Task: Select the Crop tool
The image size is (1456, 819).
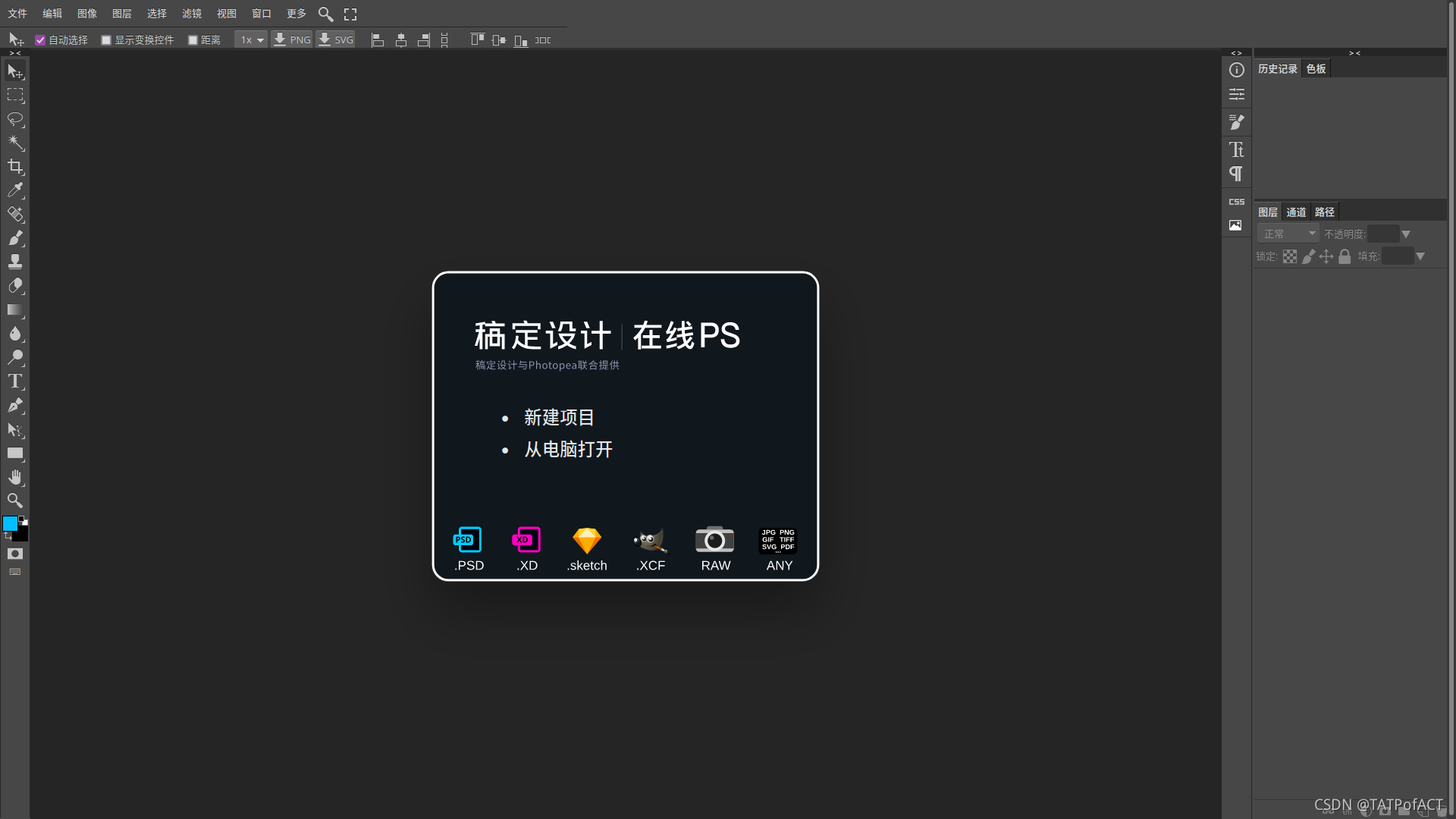Action: (x=15, y=167)
